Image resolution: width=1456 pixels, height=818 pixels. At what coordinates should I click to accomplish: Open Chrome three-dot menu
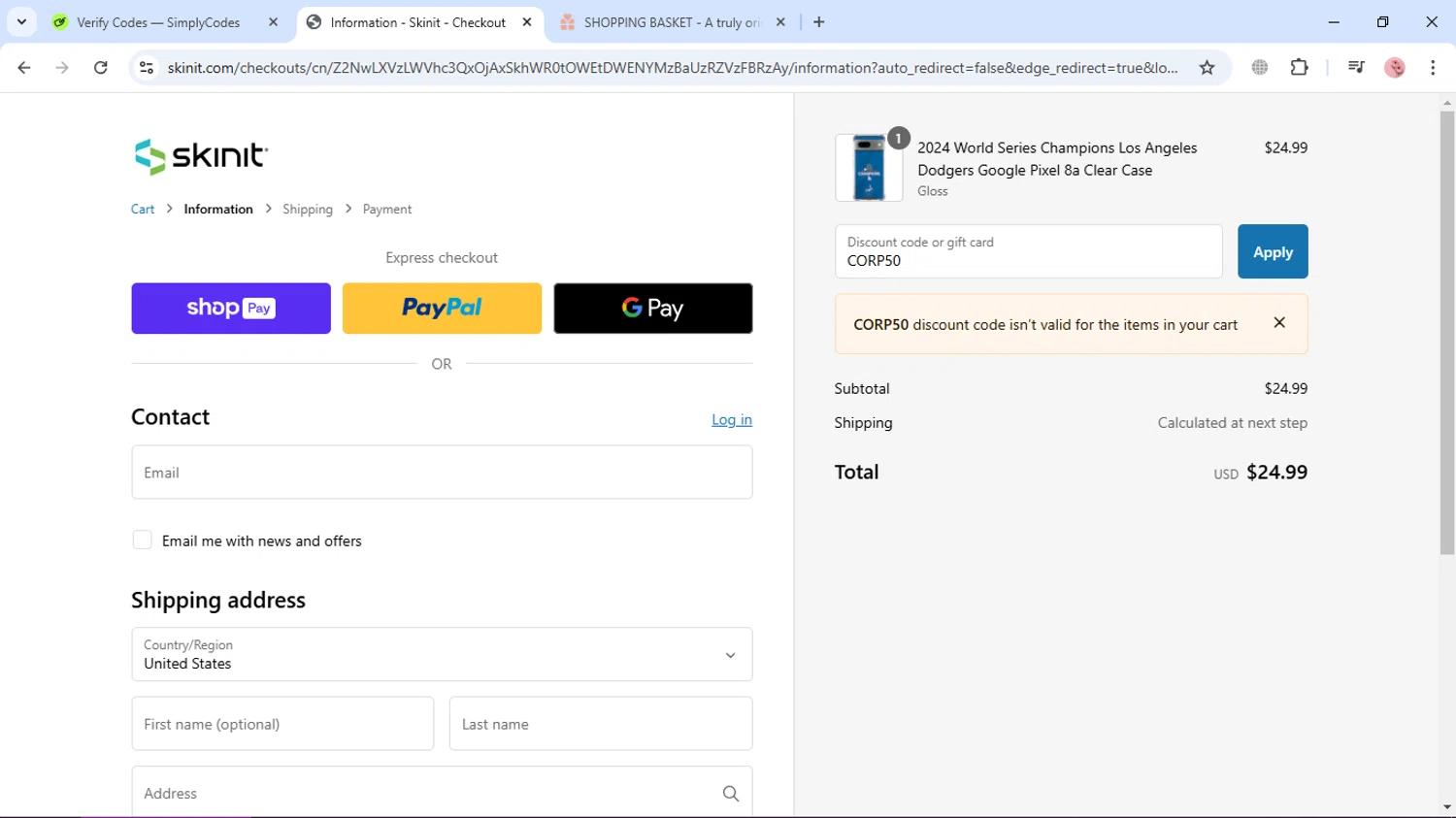pyautogui.click(x=1433, y=68)
